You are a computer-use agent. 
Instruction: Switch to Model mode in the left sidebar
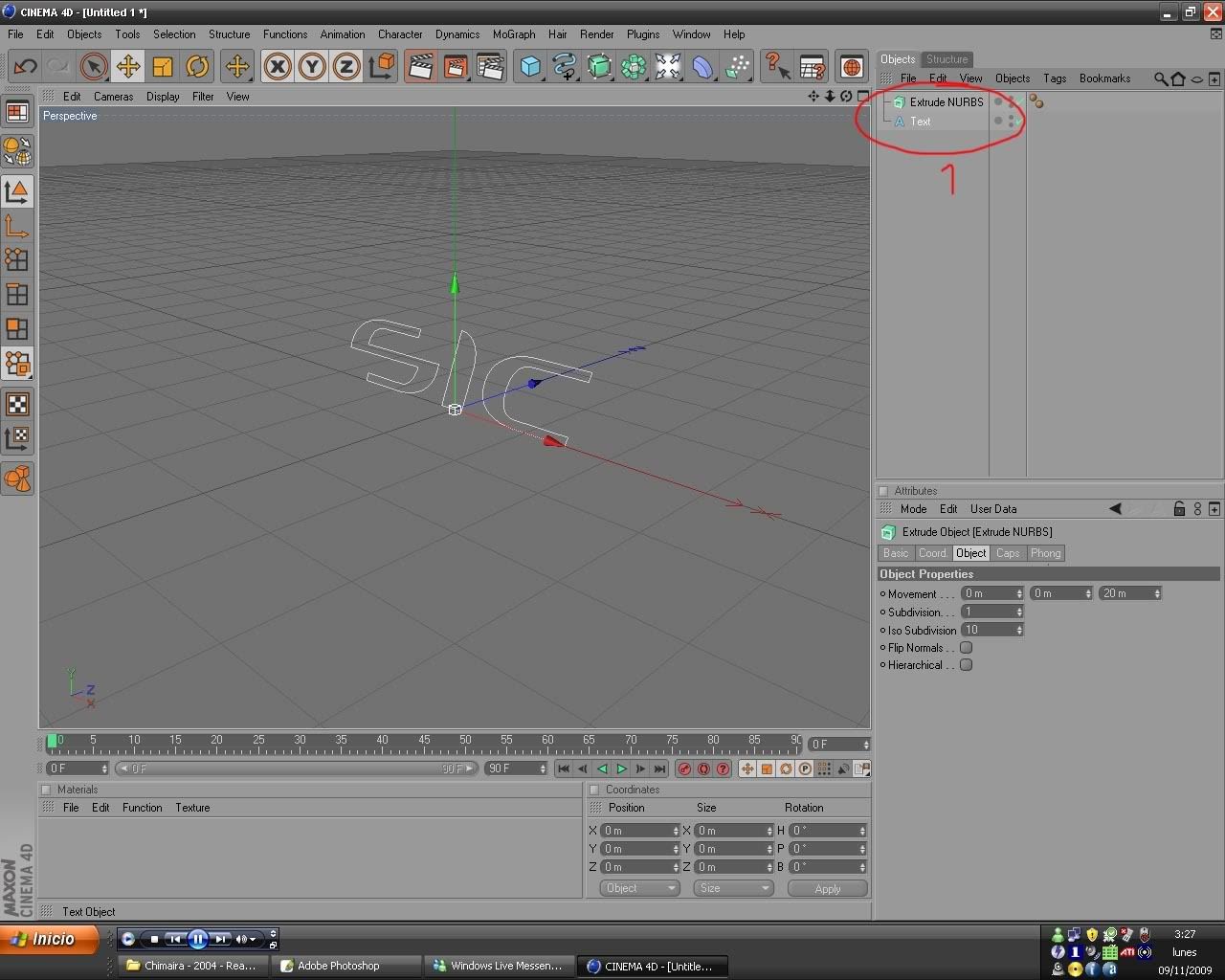coord(17,191)
